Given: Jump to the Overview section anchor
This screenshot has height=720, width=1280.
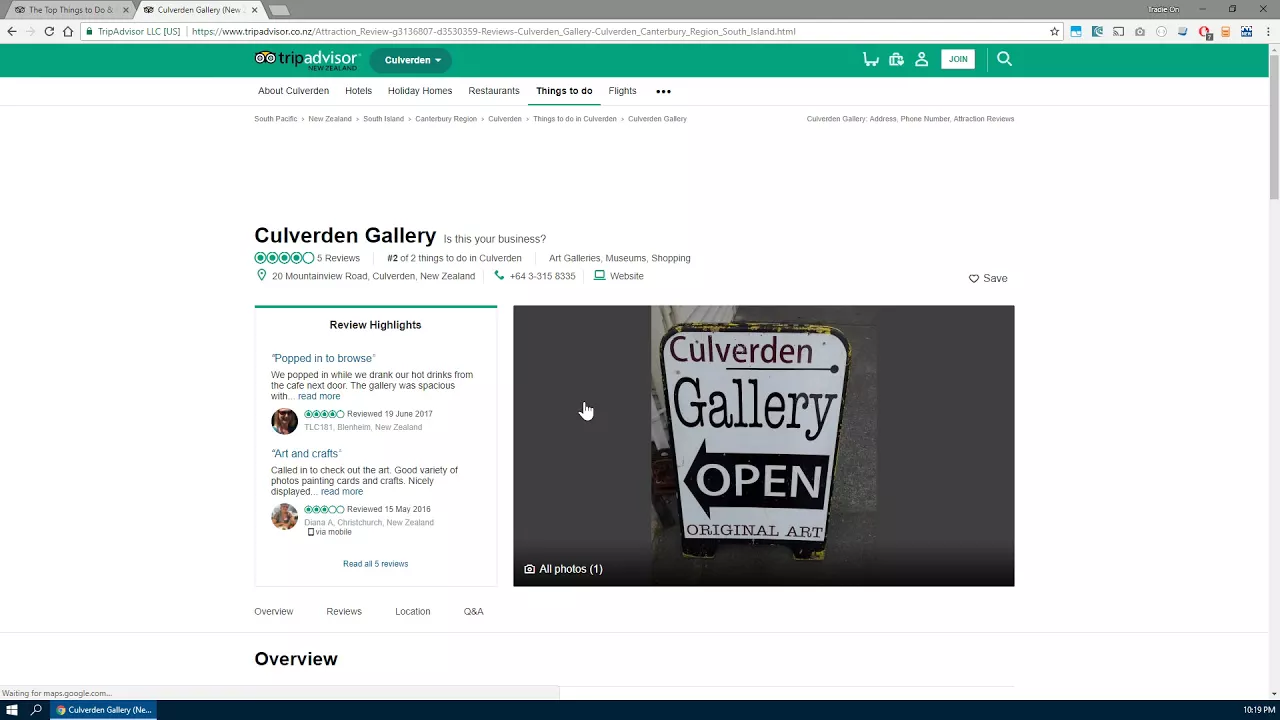Looking at the screenshot, I should pos(274,611).
